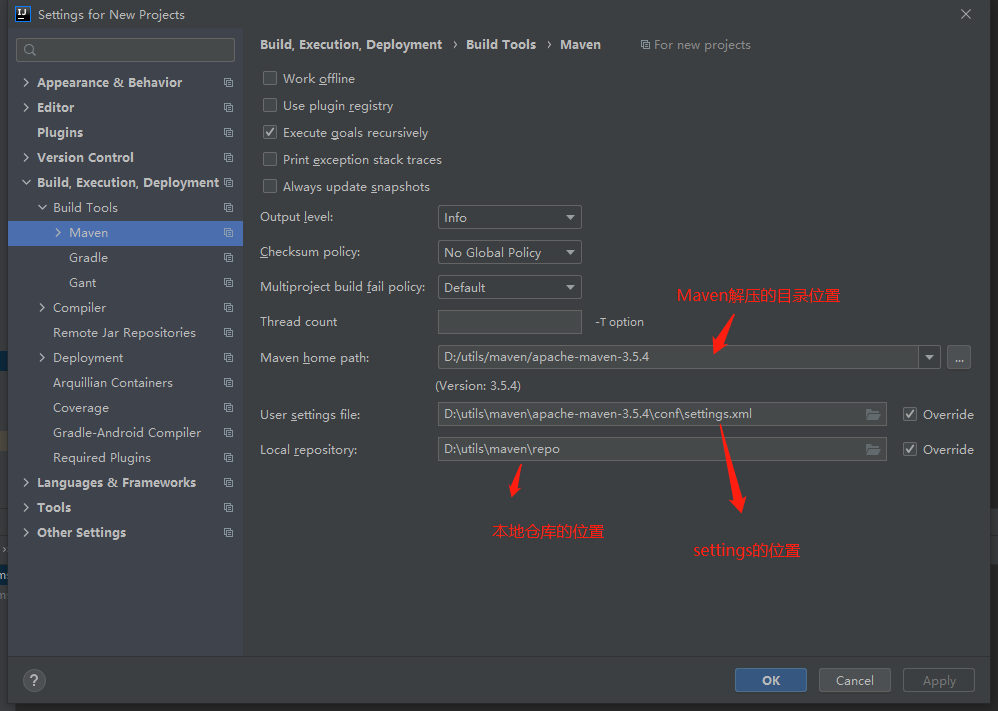Select Gant in settings tree

(83, 283)
